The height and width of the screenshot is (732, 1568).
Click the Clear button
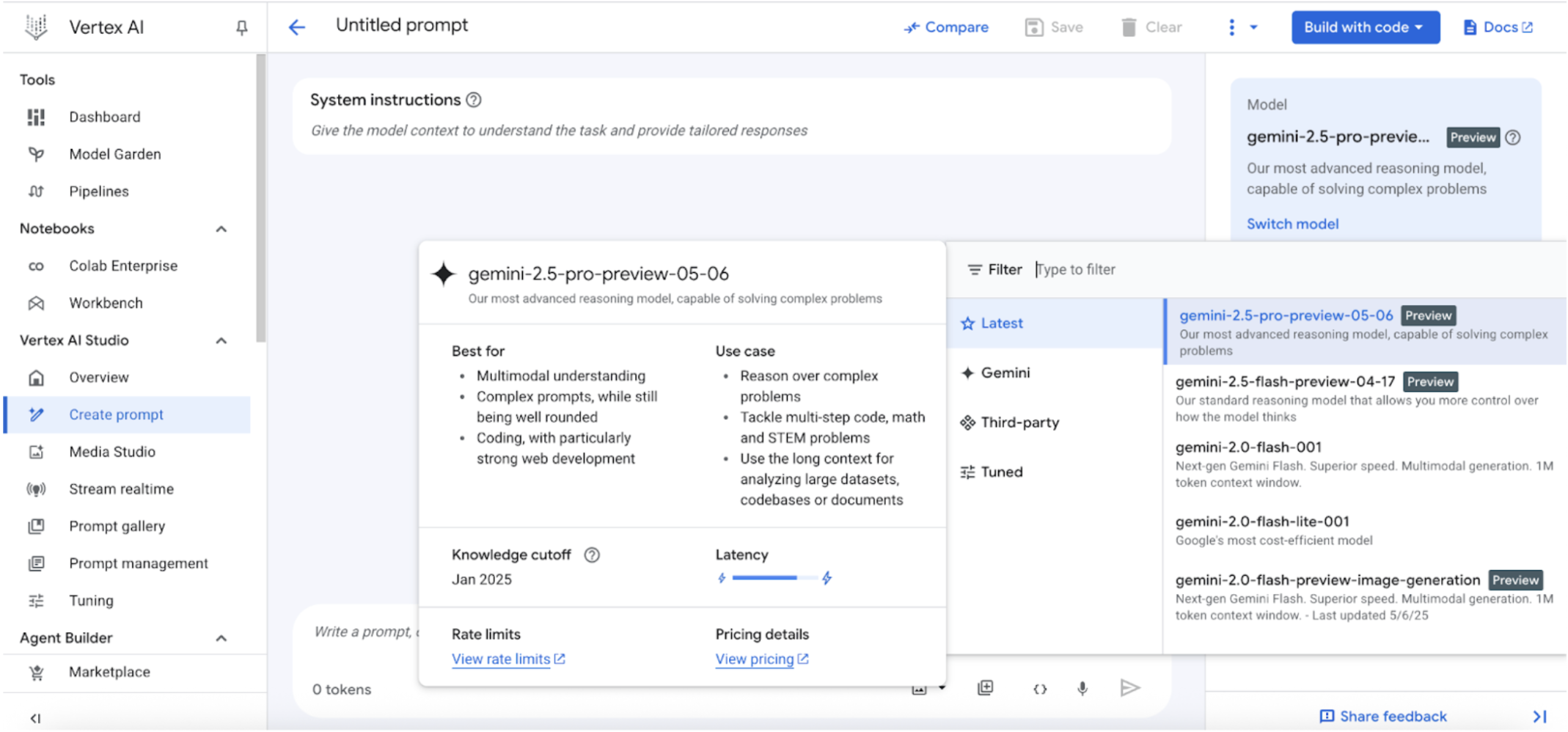pos(1151,27)
